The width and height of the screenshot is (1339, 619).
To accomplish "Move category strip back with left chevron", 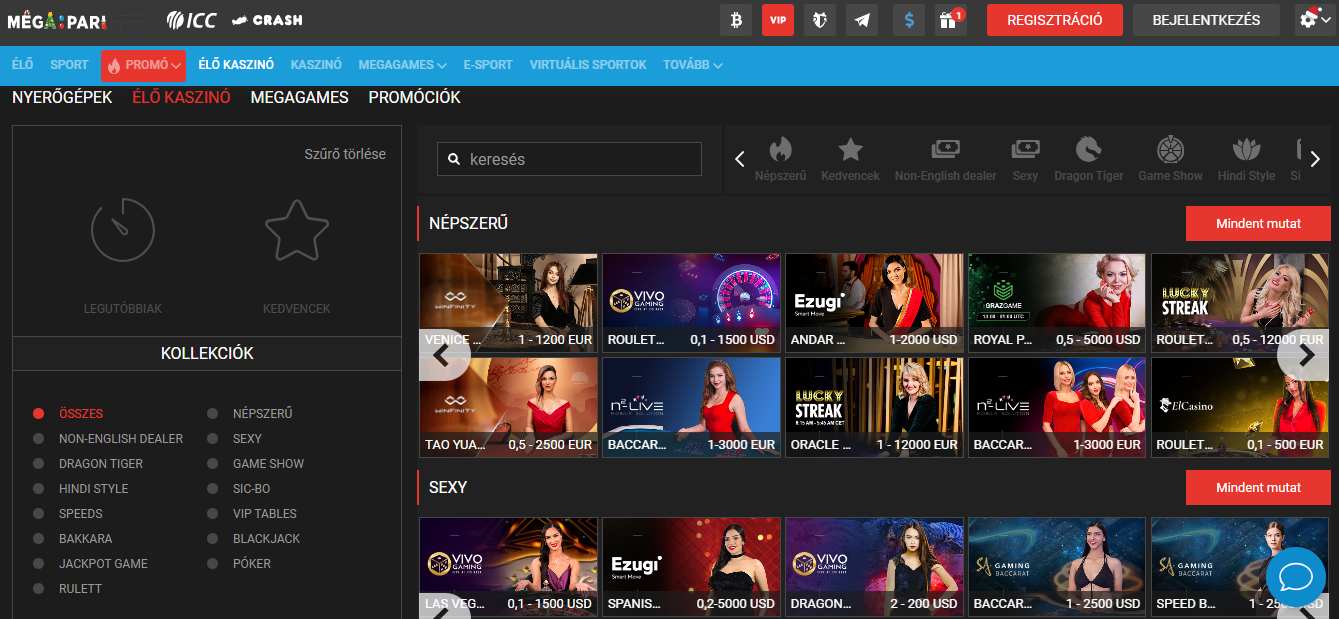I will [740, 159].
